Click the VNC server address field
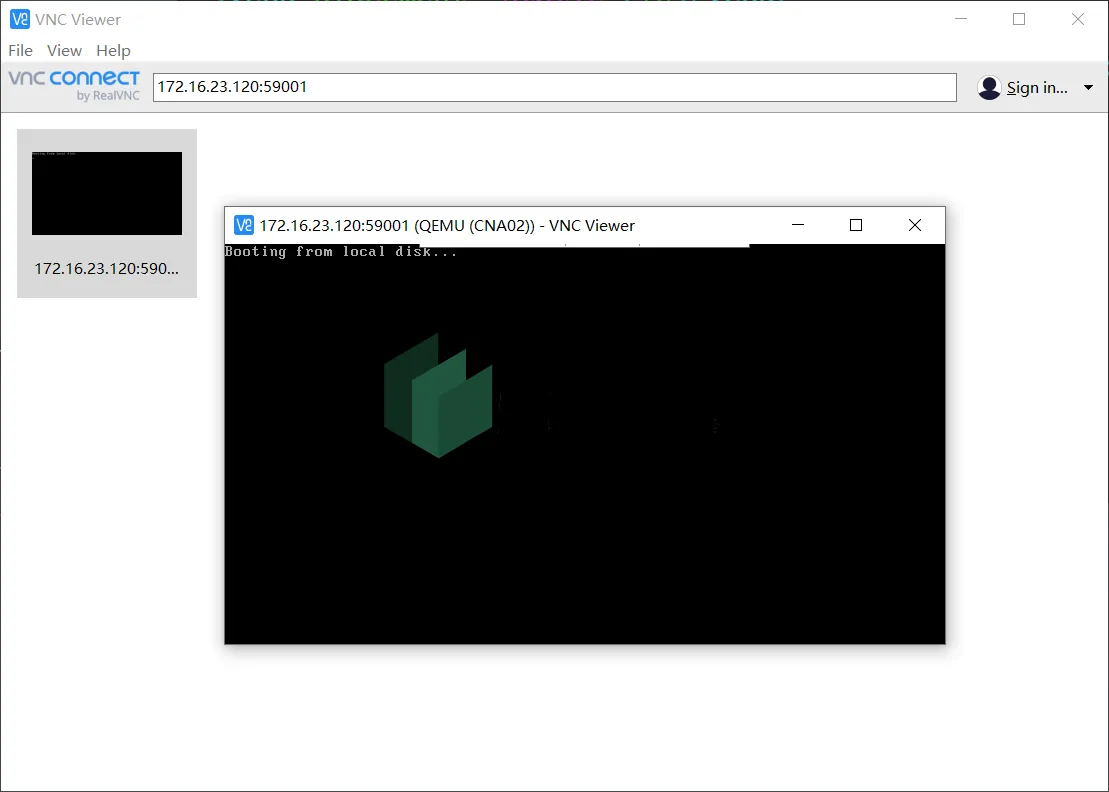 tap(554, 87)
